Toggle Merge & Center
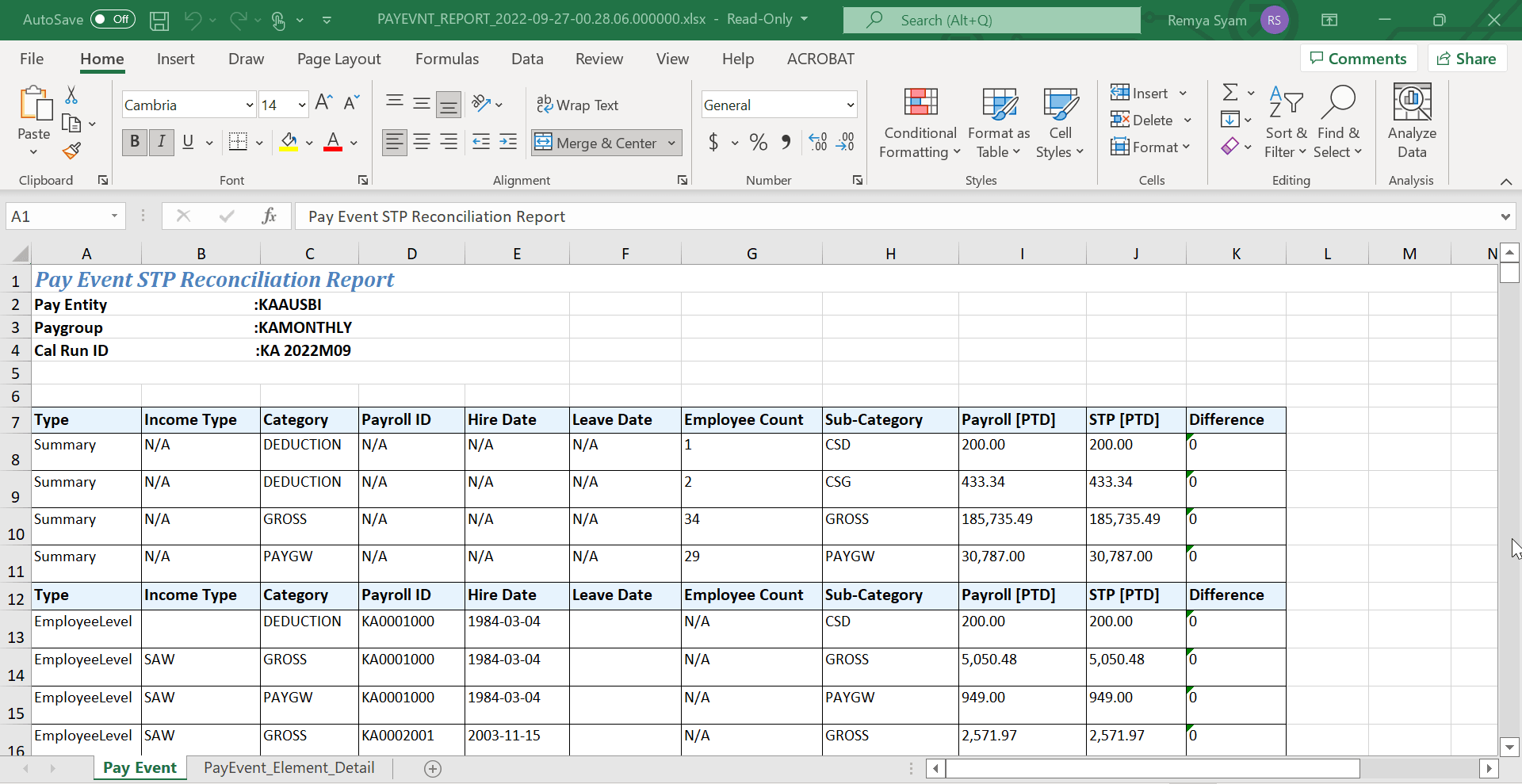This screenshot has width=1522, height=784. (597, 143)
